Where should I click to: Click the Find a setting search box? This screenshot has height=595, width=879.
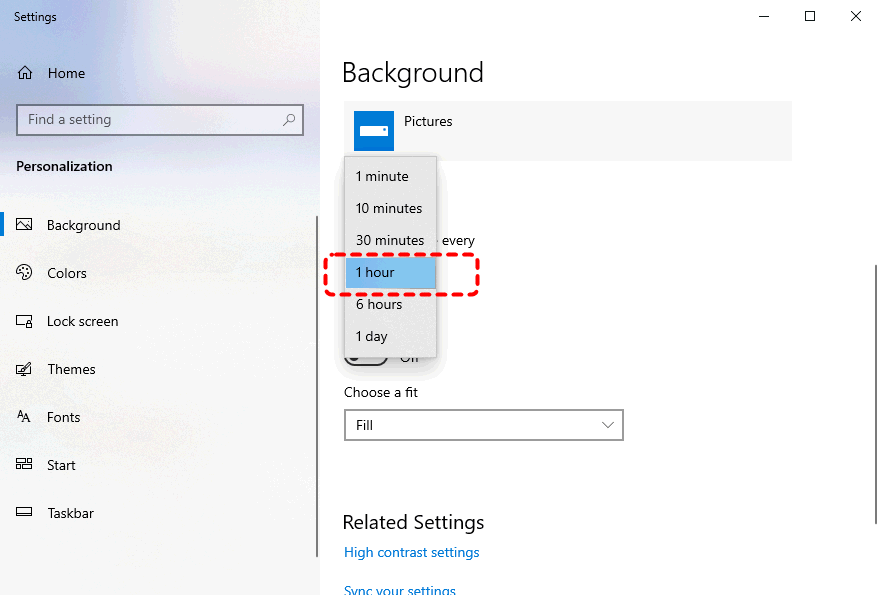pyautogui.click(x=150, y=120)
